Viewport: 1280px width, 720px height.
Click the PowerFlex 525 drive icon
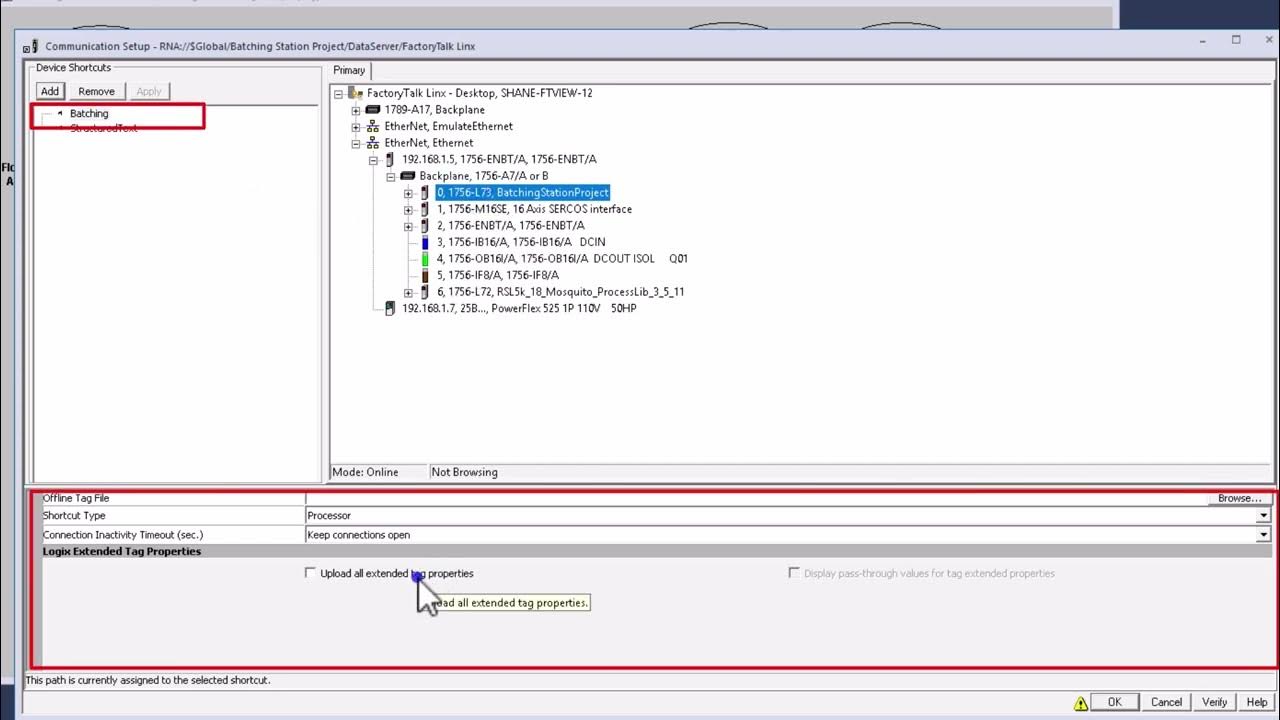tap(390, 309)
